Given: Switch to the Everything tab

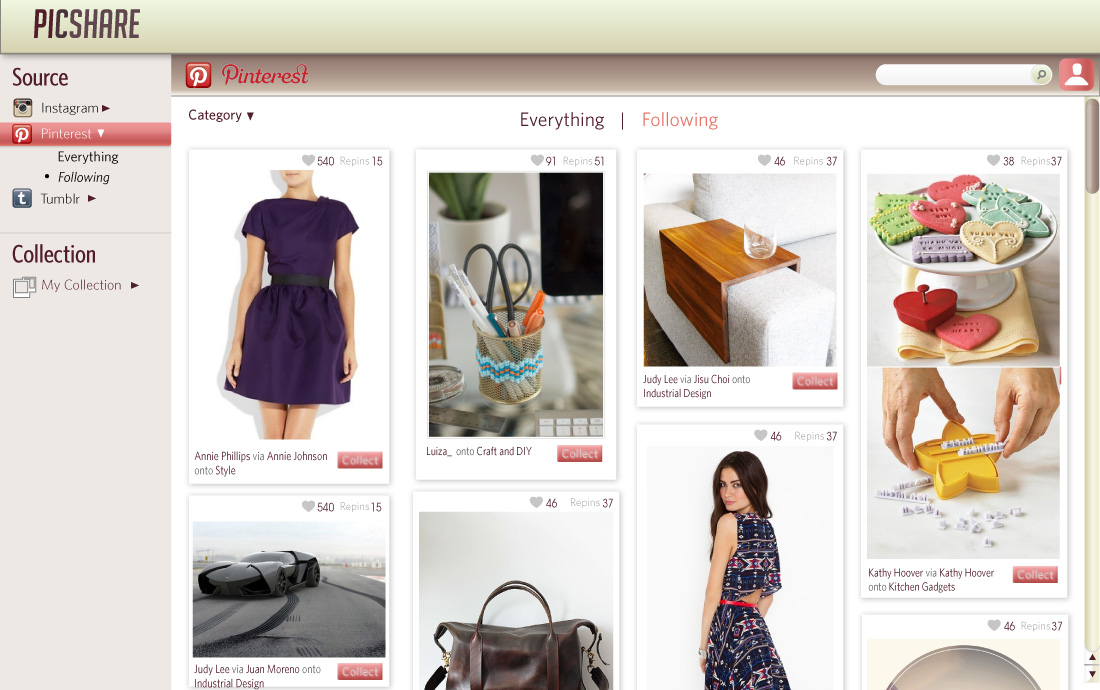Looking at the screenshot, I should pos(562,120).
